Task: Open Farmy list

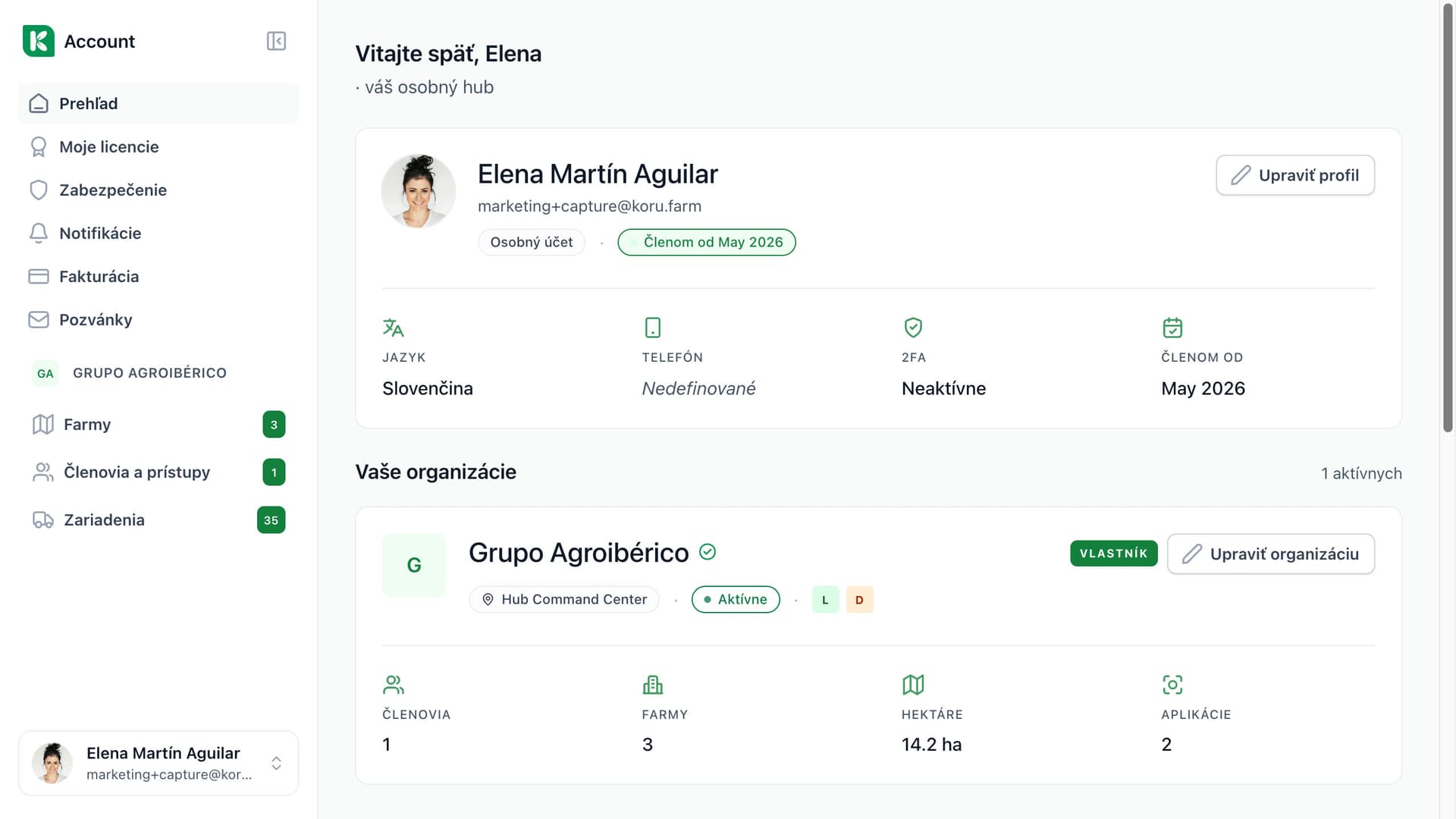Action: [158, 425]
